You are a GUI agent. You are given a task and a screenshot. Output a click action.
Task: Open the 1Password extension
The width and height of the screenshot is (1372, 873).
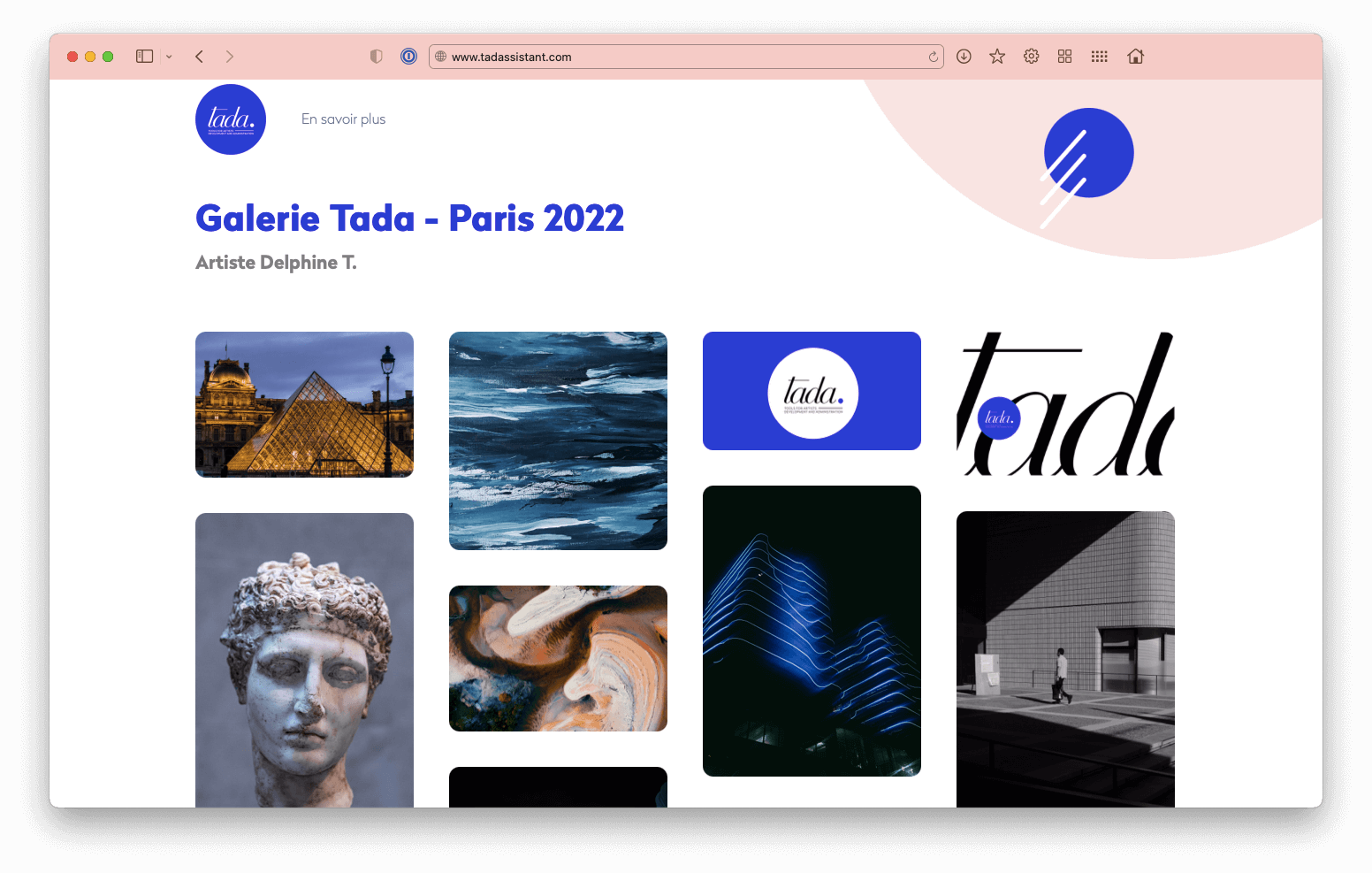click(408, 57)
